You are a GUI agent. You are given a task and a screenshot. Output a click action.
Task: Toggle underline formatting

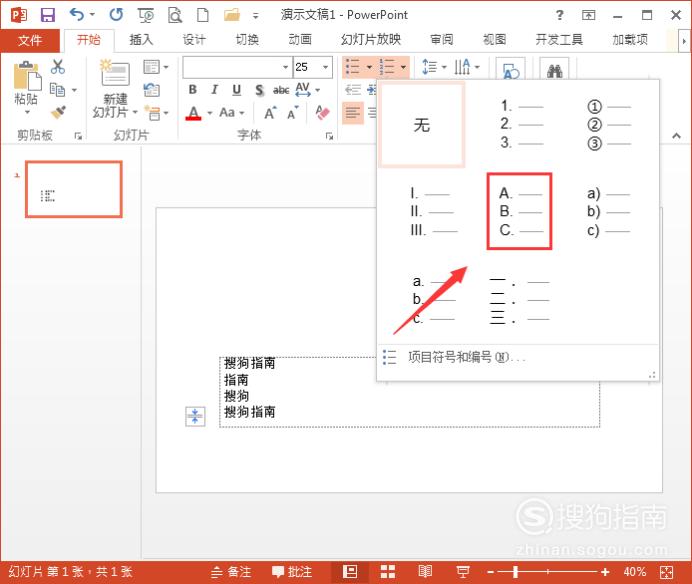tap(237, 90)
